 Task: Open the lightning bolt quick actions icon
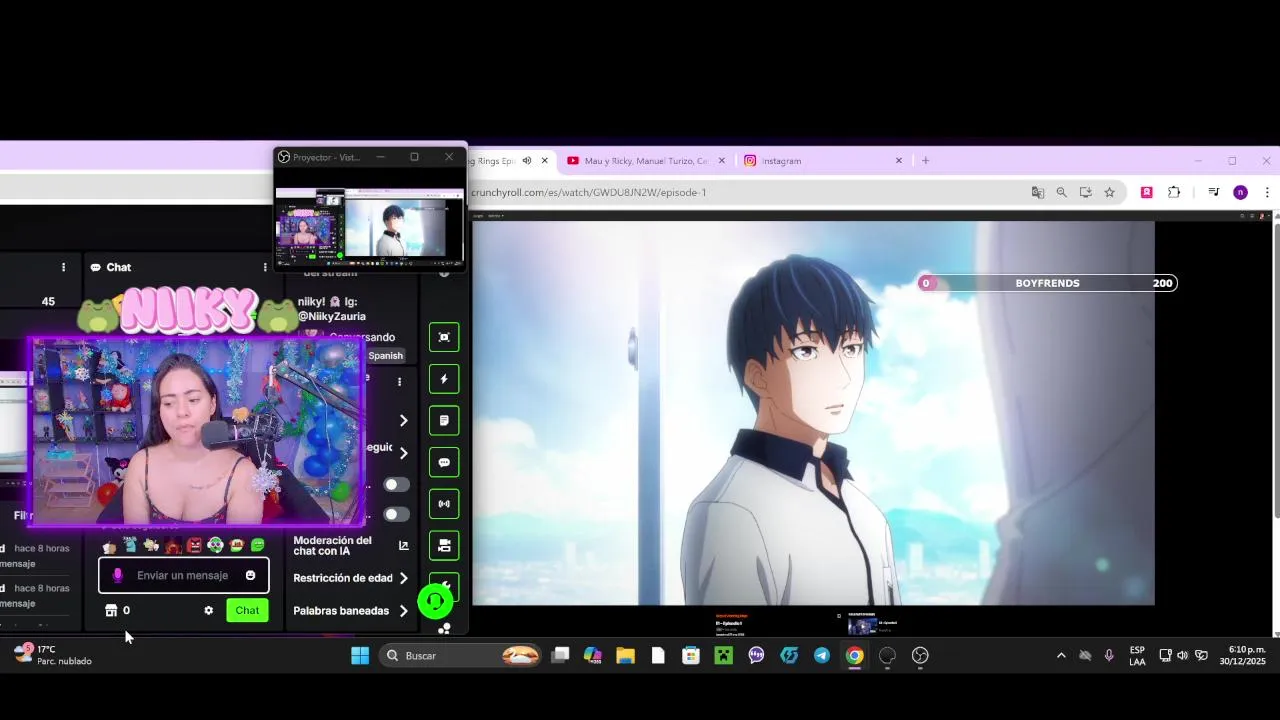(444, 379)
